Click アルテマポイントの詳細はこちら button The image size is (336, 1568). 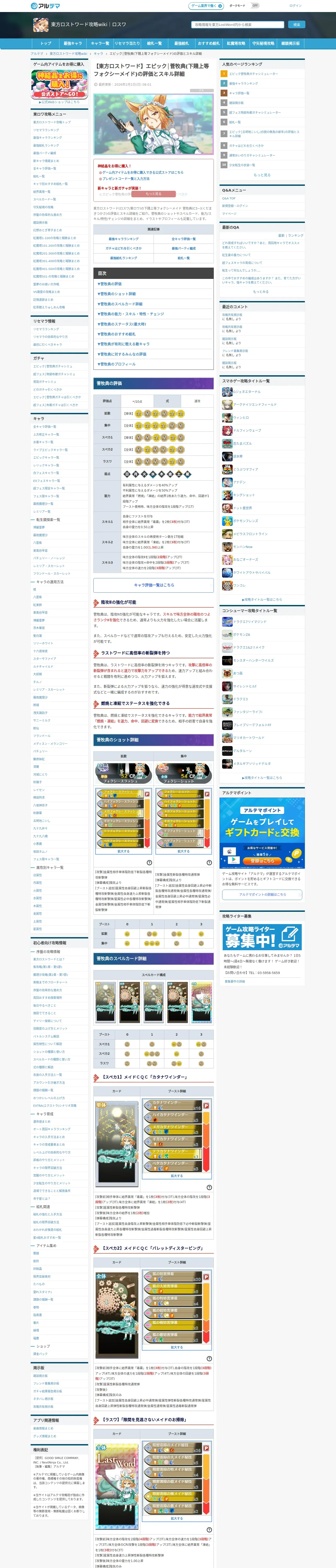(262, 894)
